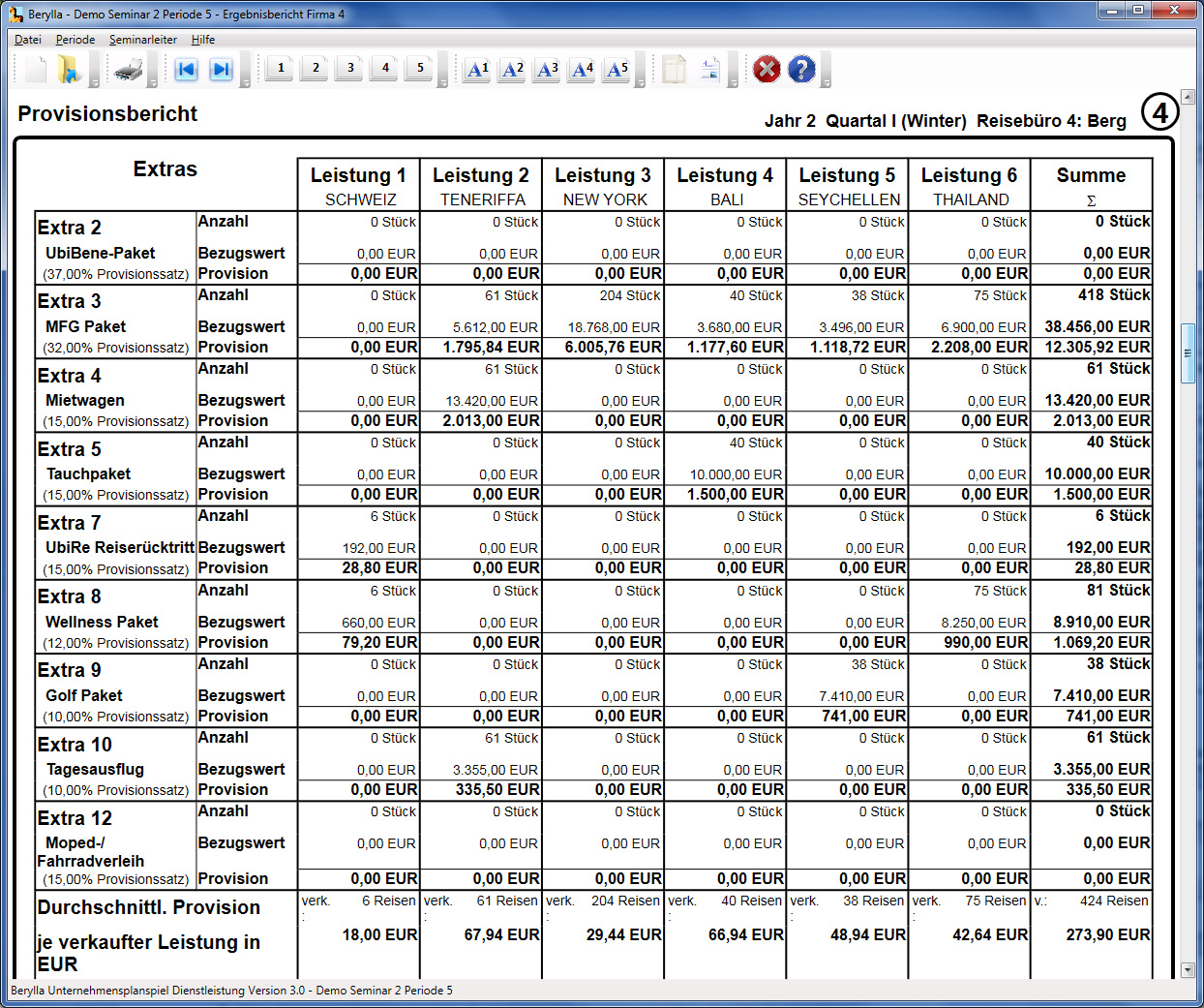Viewport: 1204px width, 1008px height.
Task: Click the Leistung 6 THAILAND column header
Action: click(969, 185)
